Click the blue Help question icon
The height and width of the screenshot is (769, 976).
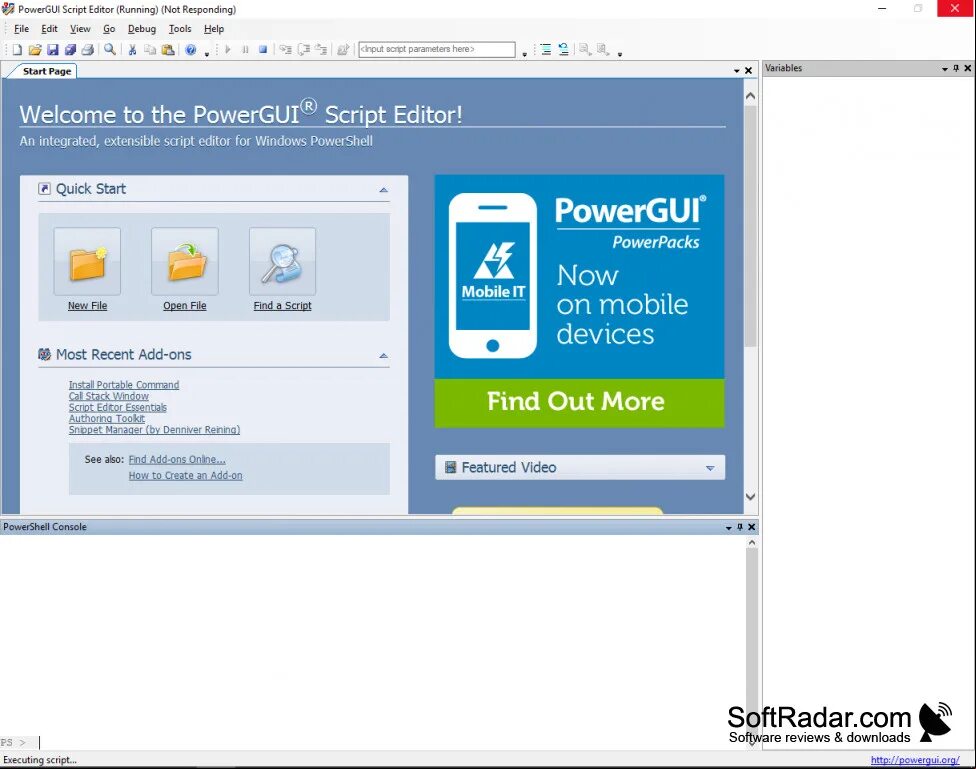[x=190, y=50]
